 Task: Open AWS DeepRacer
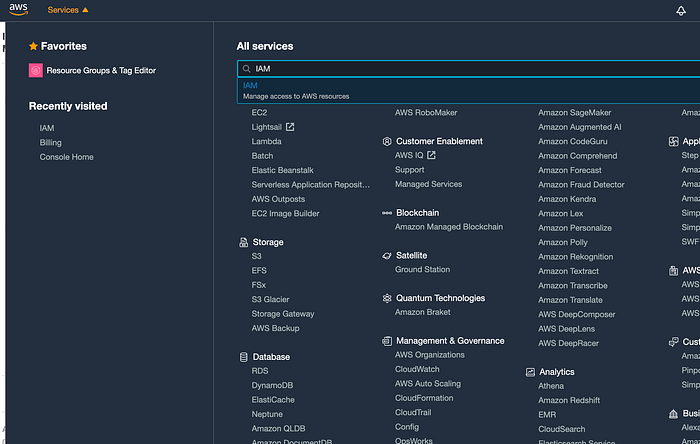568,343
